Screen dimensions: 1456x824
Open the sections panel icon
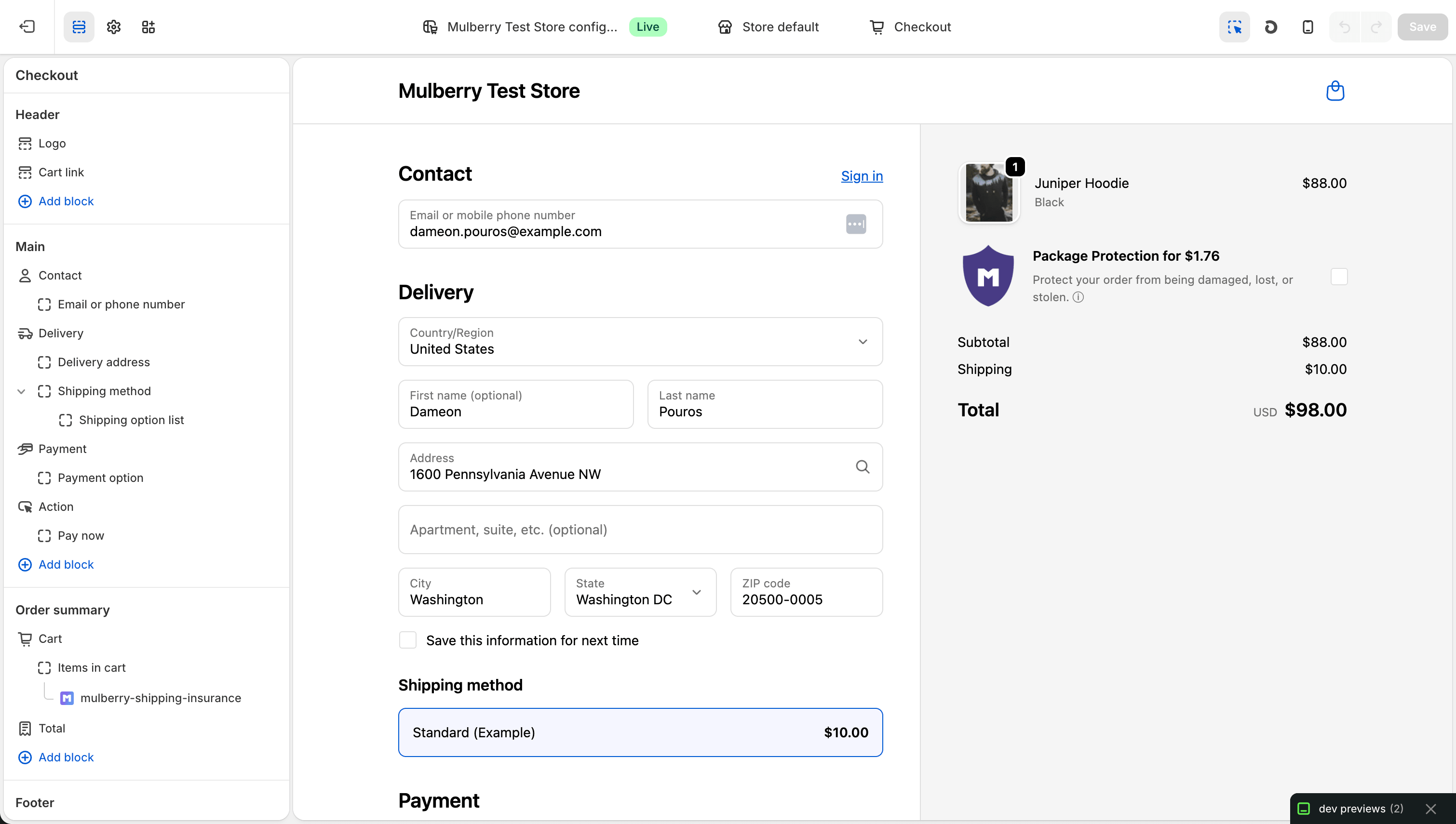pyautogui.click(x=79, y=27)
